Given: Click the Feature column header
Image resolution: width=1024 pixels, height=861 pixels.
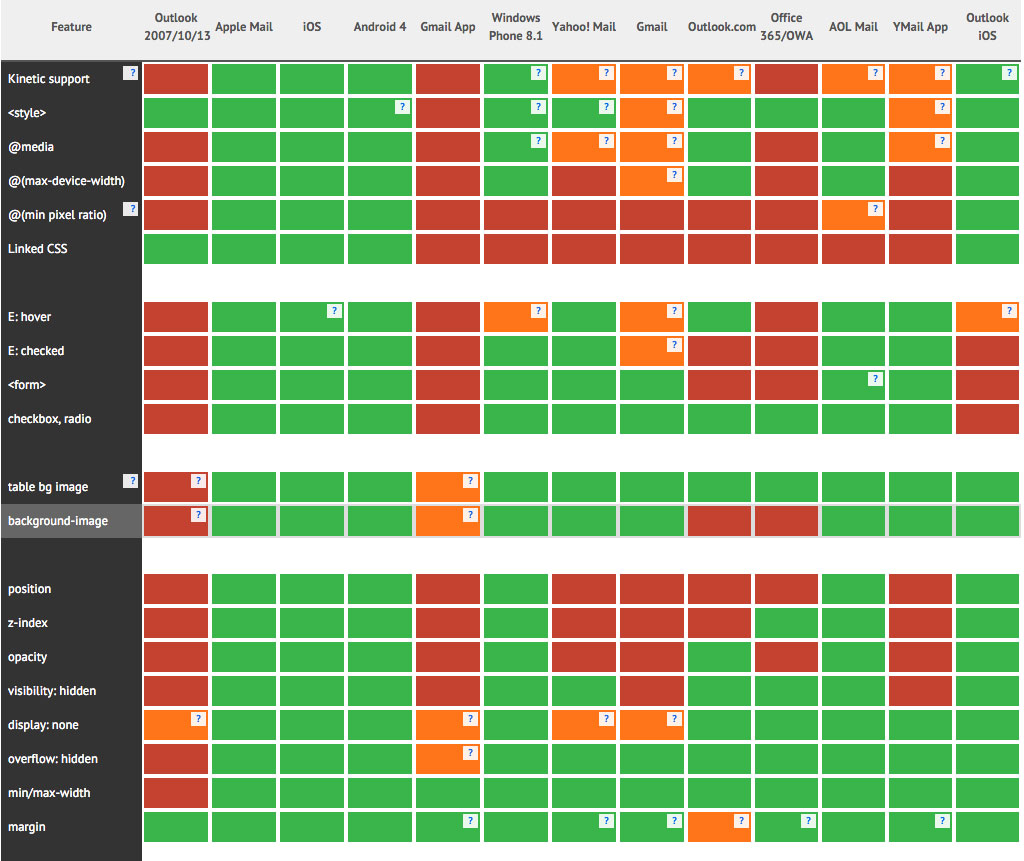Looking at the screenshot, I should (71, 27).
